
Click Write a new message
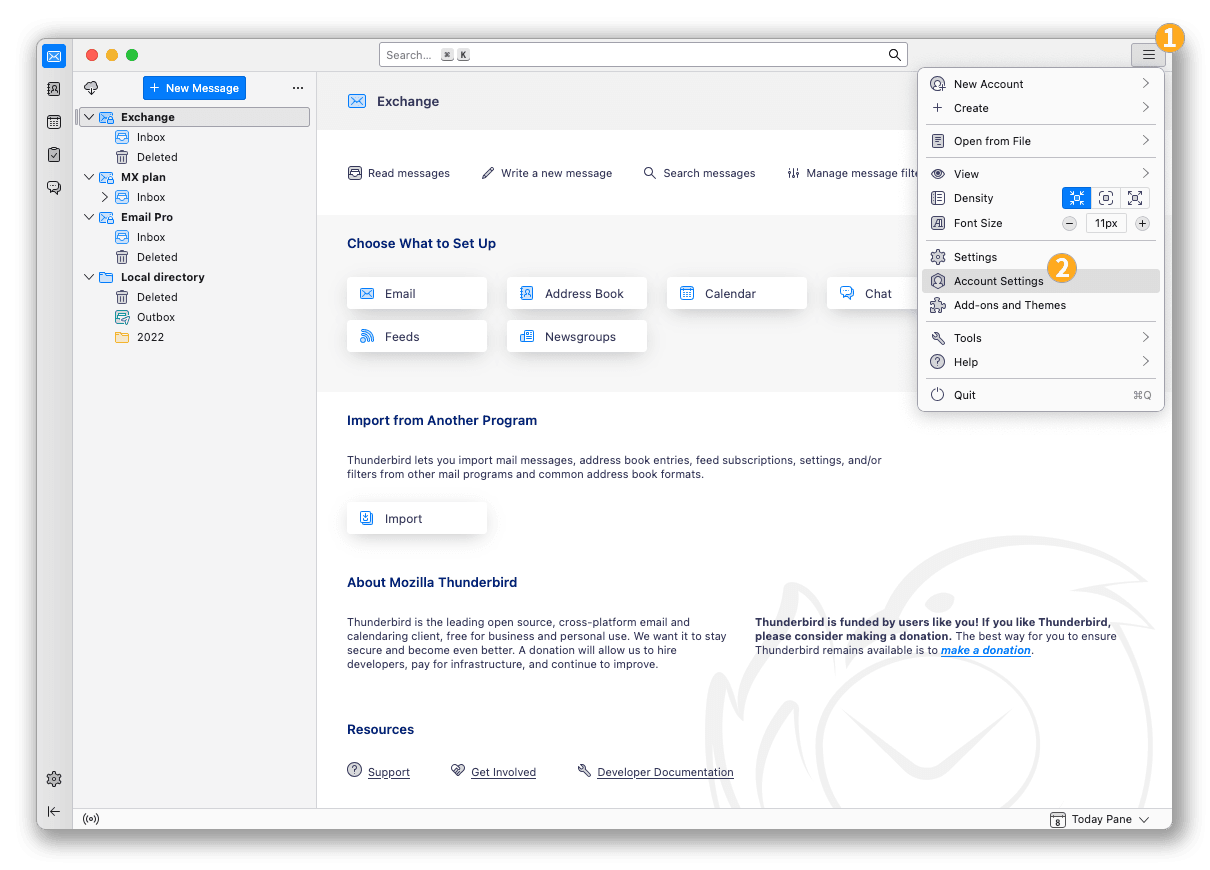547,173
